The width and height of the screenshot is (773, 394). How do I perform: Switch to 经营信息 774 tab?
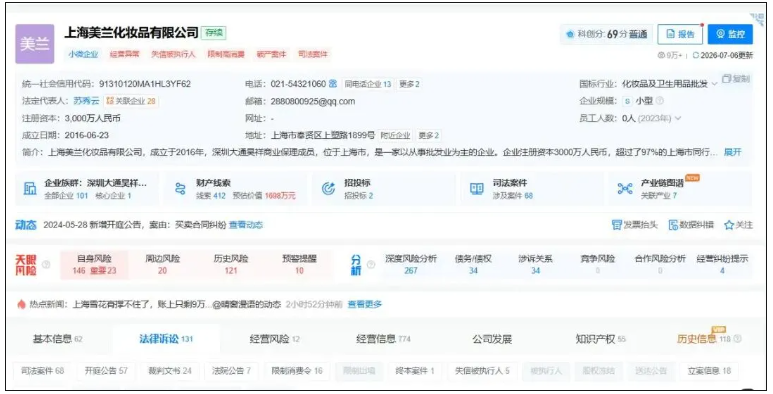pyautogui.click(x=384, y=339)
